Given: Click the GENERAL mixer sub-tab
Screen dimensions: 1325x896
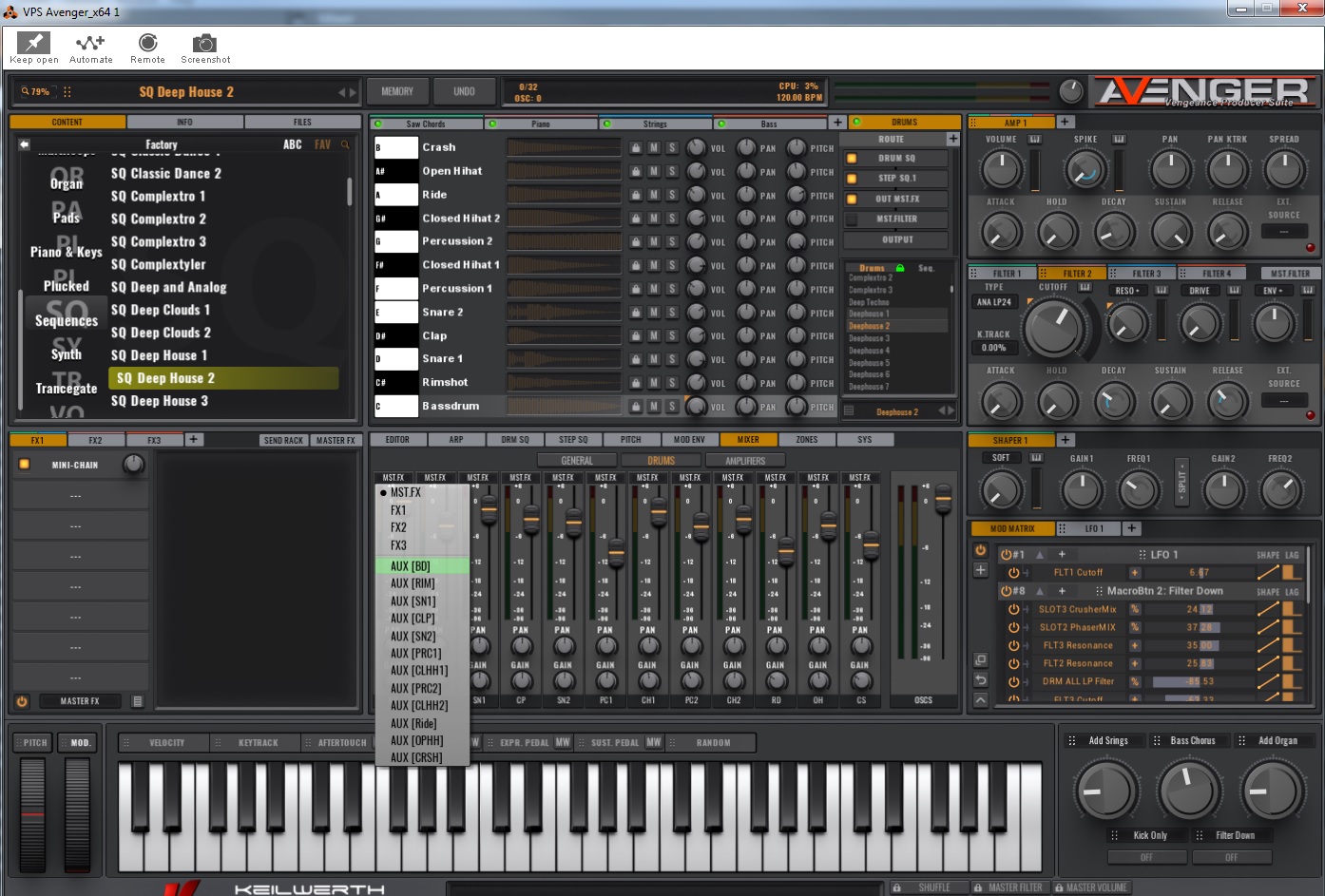Looking at the screenshot, I should [576, 461].
